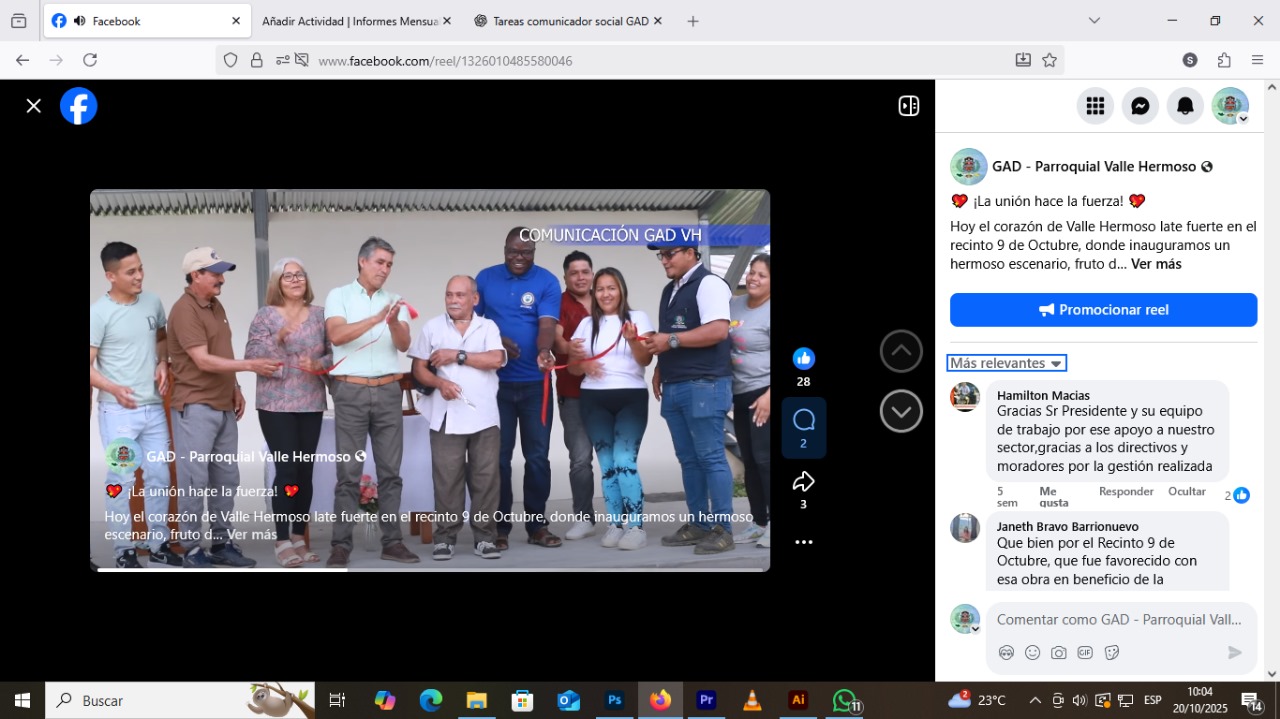Open the Facebook apps grid menu icon
1280x719 pixels.
[1095, 106]
